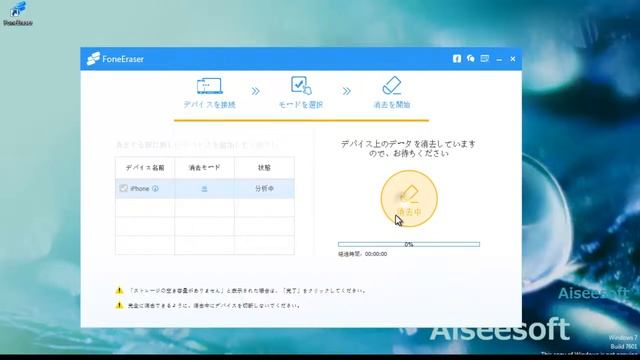640x360 pixels.
Task: Click the info icon next to iPhone
Action: [x=155, y=189]
